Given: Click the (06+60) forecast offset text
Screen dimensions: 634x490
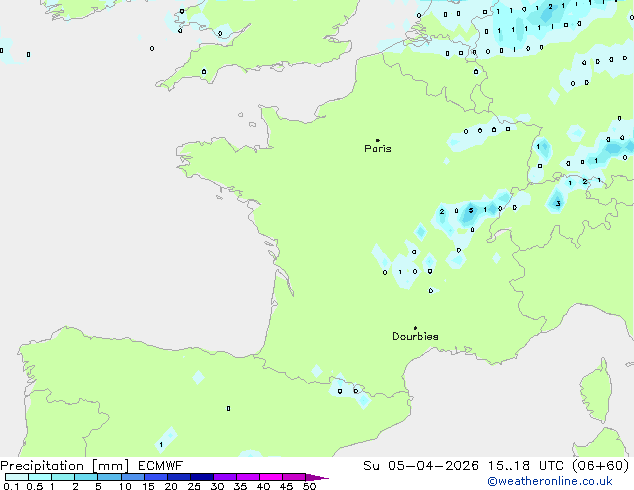Looking at the screenshot, I should pos(600,465).
